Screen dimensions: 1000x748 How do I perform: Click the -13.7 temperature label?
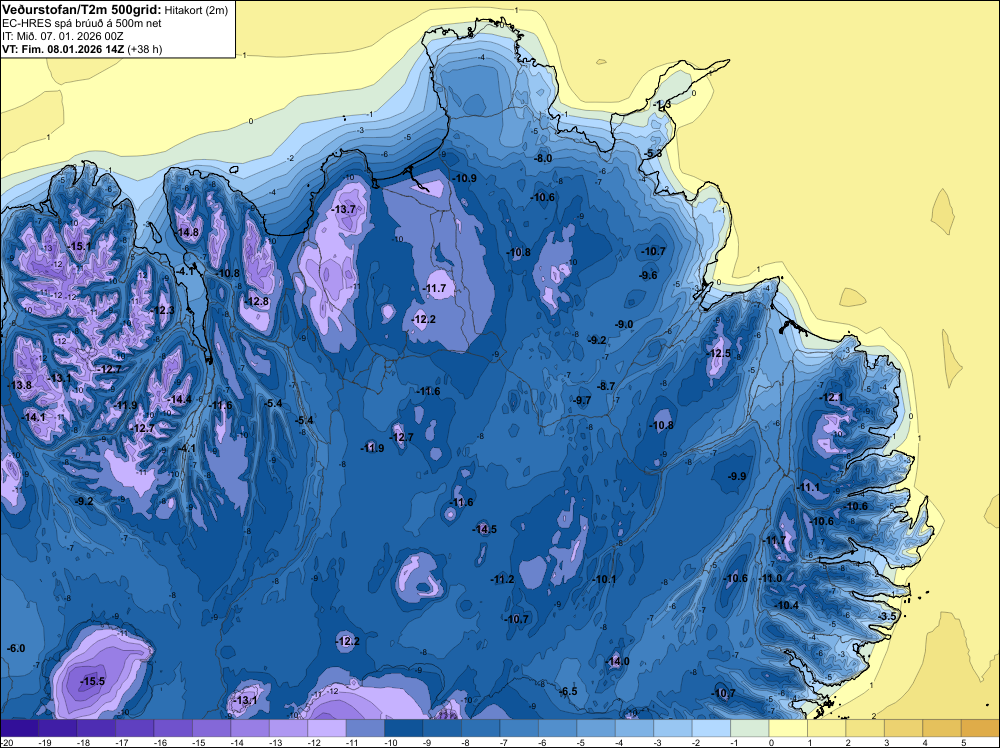[x=344, y=209]
